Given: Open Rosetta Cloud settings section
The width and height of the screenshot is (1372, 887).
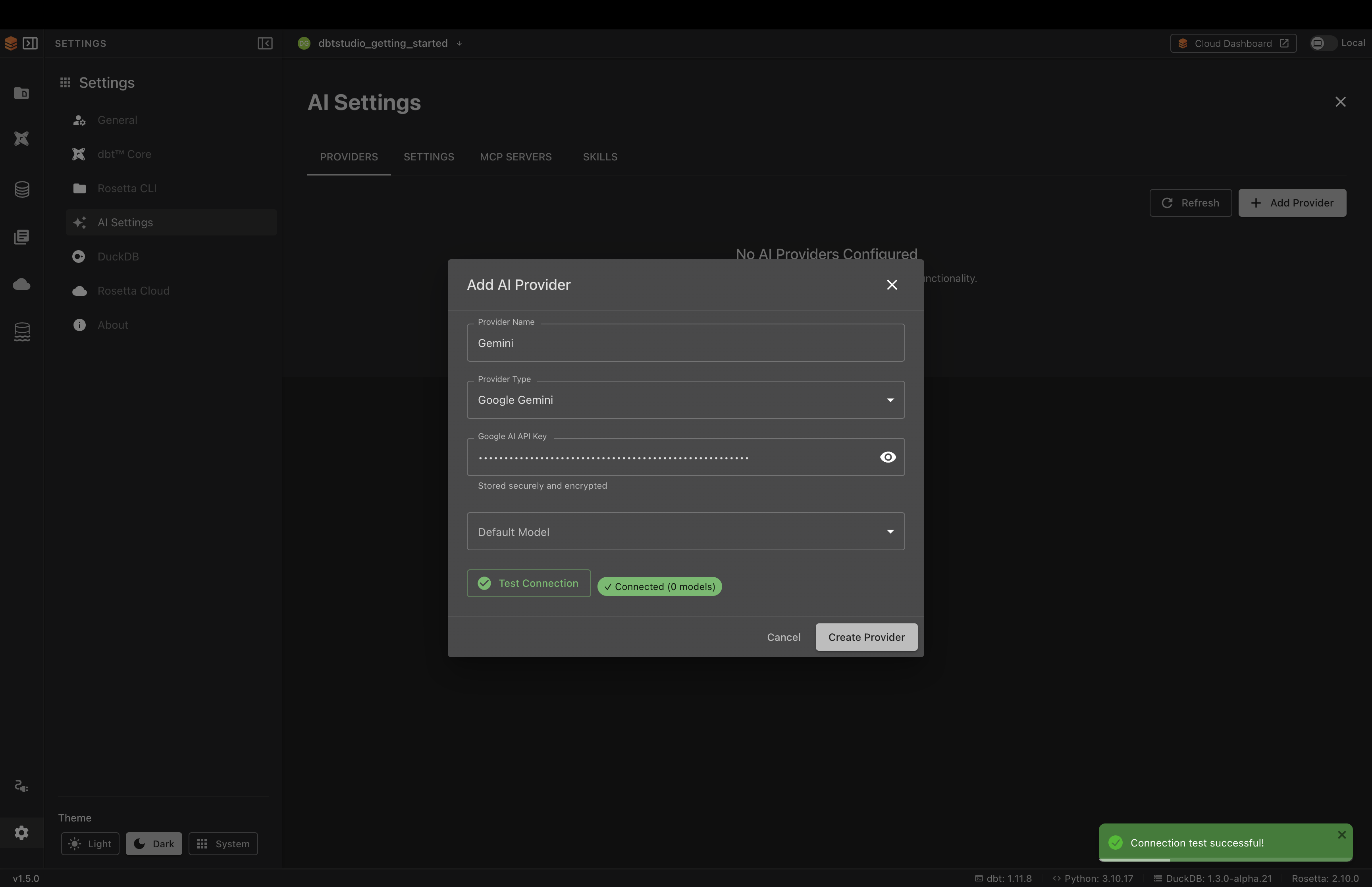Looking at the screenshot, I should pos(171,291).
